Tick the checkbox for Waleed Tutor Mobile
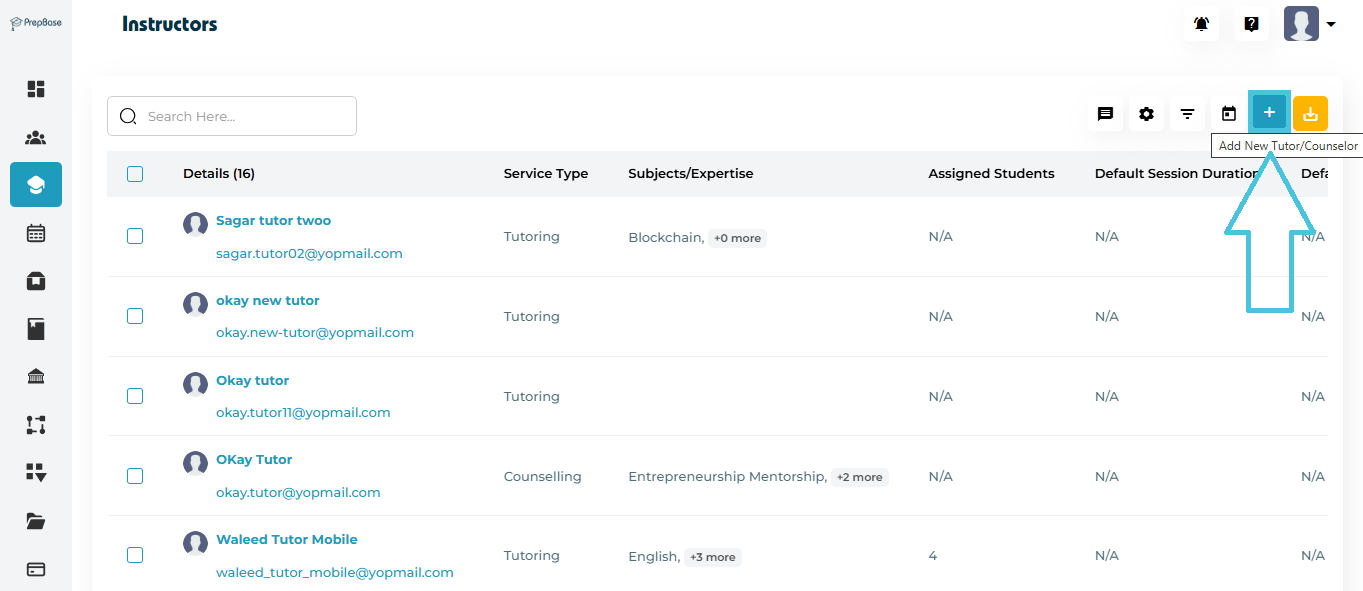 click(135, 555)
